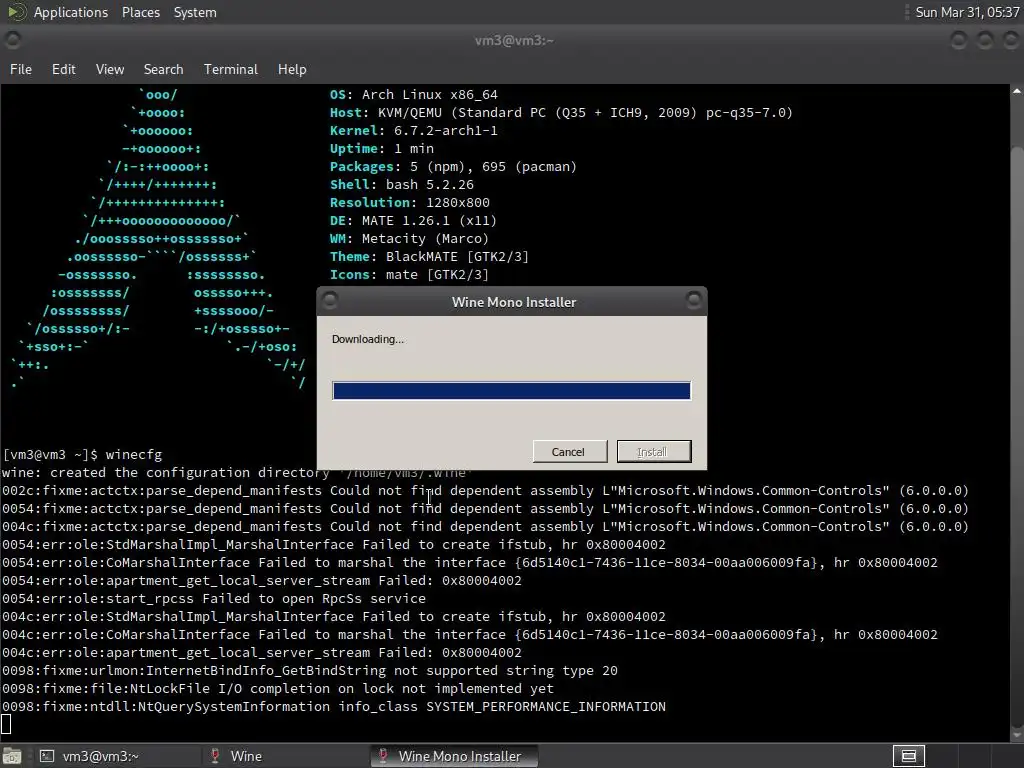Open the Applications menu
The height and width of the screenshot is (768, 1024).
[71, 12]
